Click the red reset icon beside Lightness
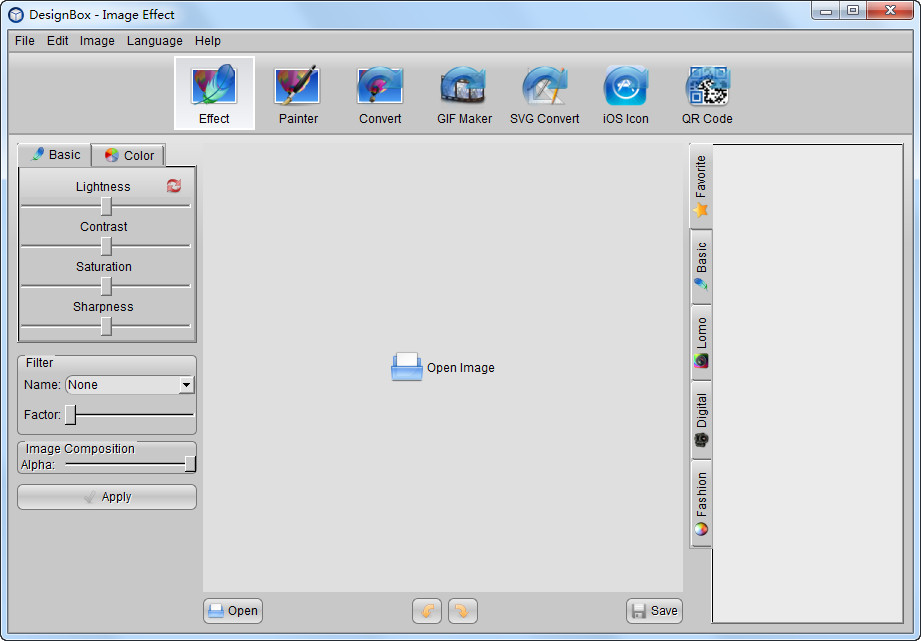 coord(174,186)
